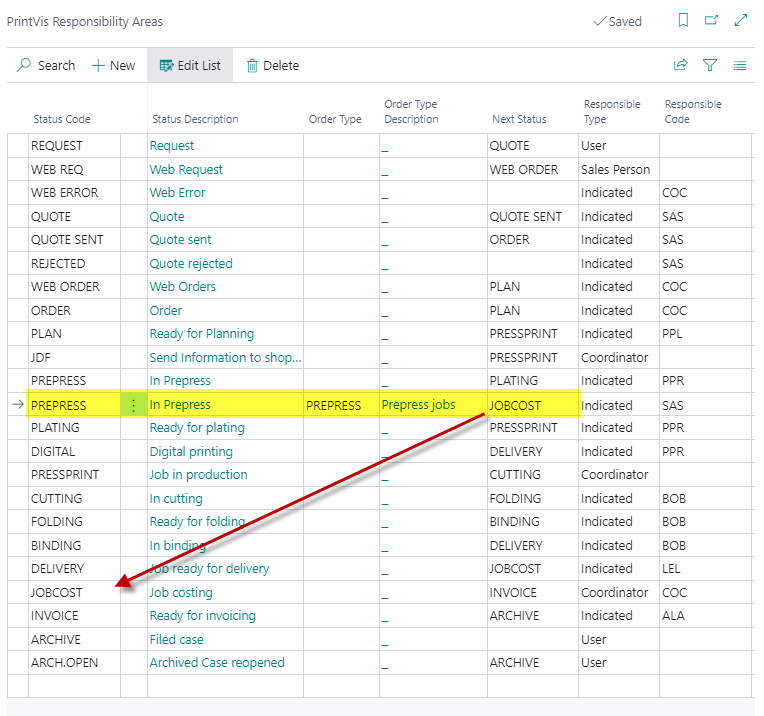Open Search with magnifier icon
This screenshot has height=716, width=764.
click(46, 66)
